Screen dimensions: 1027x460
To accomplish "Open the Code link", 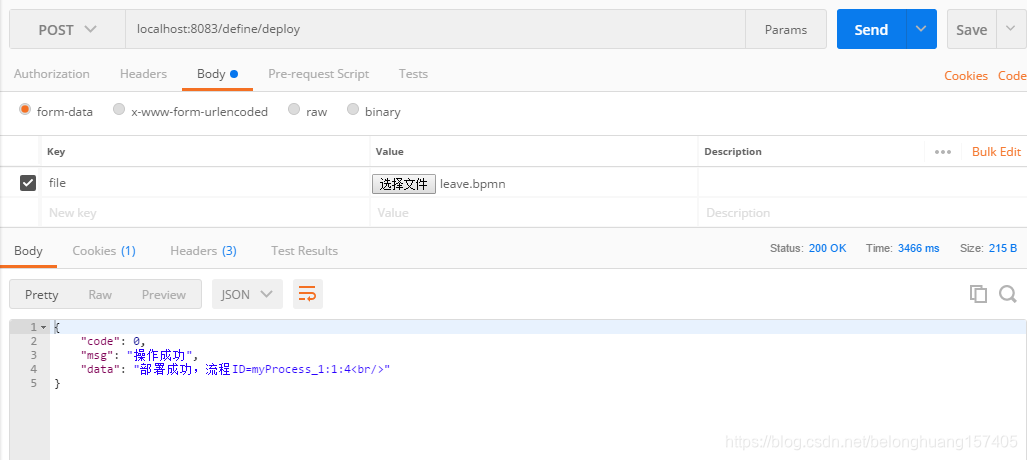I will [1012, 76].
